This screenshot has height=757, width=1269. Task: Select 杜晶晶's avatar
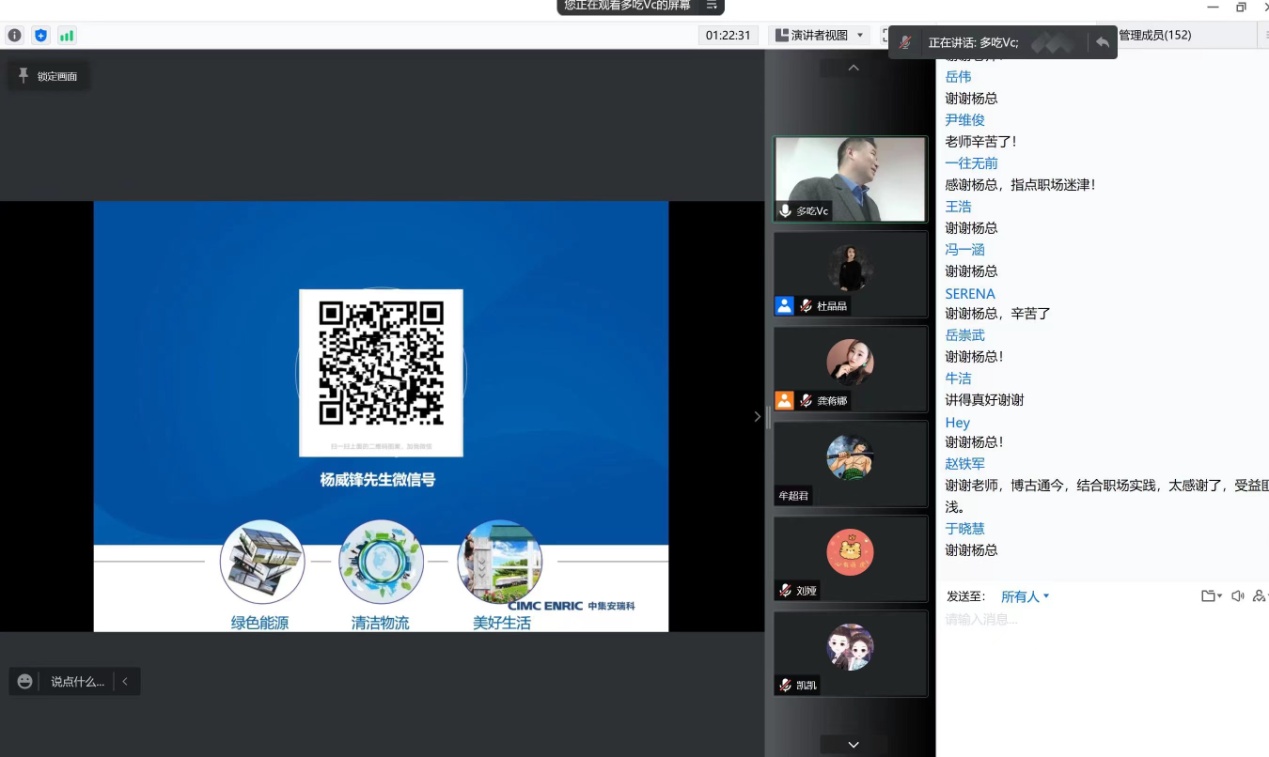click(850, 267)
